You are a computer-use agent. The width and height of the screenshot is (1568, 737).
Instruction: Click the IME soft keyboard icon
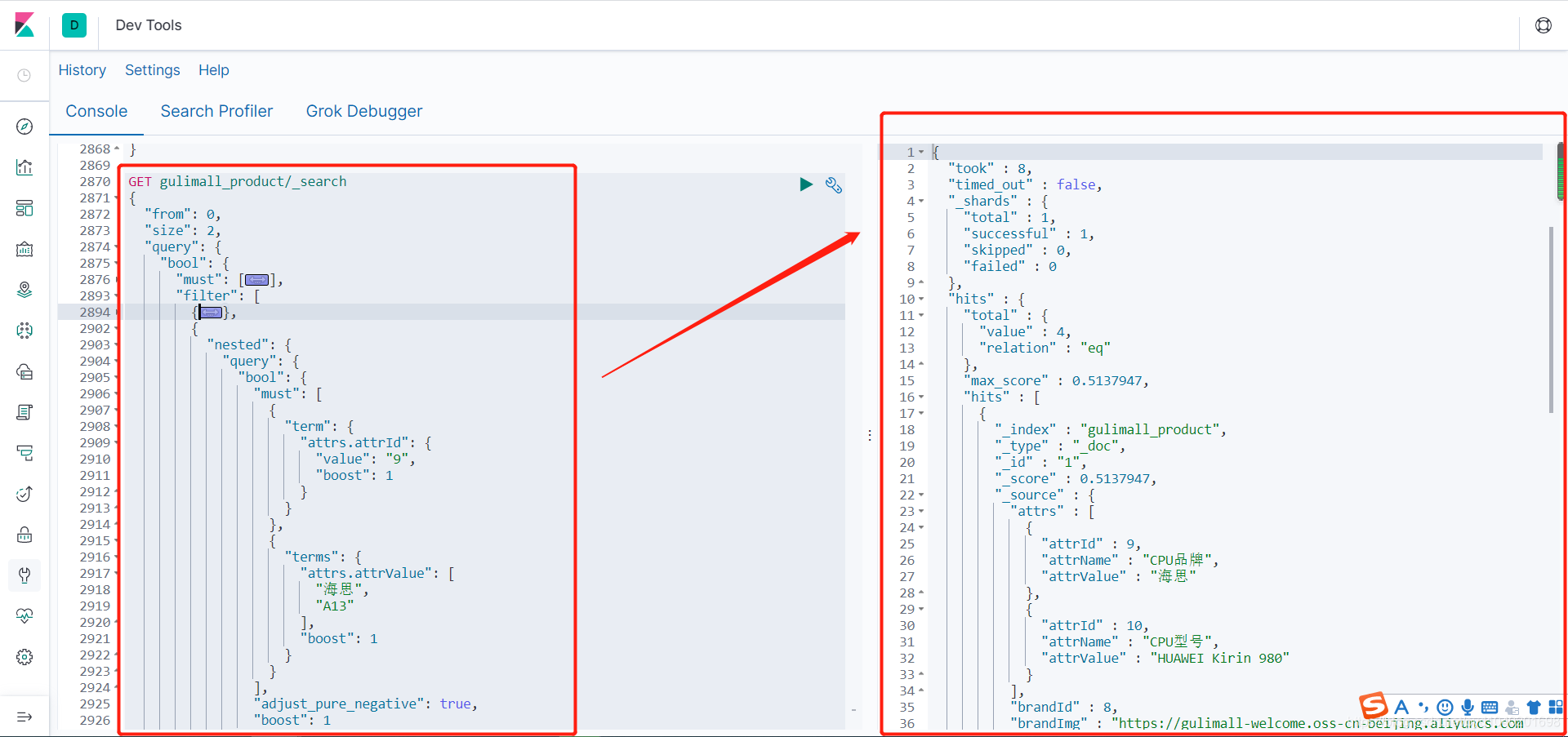[1490, 708]
